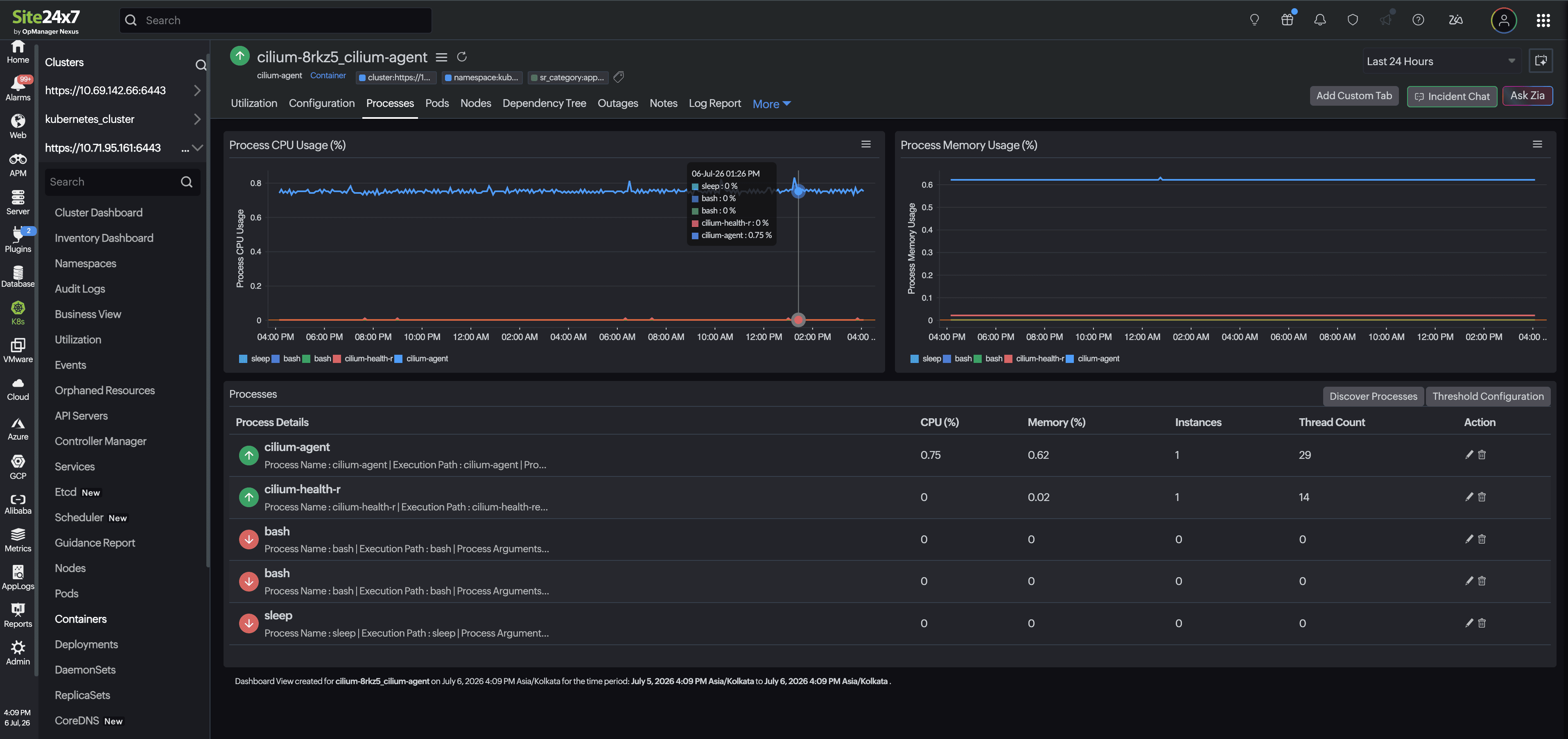Screen dimensions: 1568x739
Task: Click the Discover Processes button
Action: coord(1373,397)
